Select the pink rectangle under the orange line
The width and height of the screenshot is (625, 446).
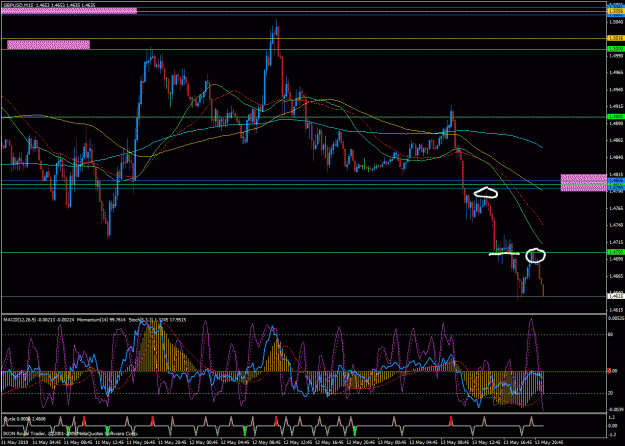tap(48, 44)
